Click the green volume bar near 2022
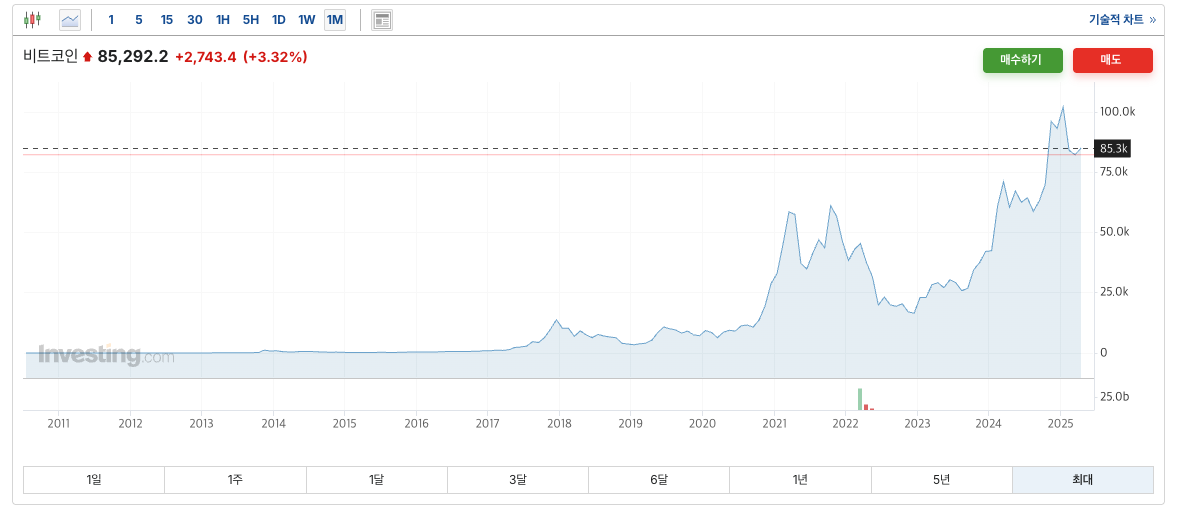This screenshot has width=1182, height=517. click(859, 399)
